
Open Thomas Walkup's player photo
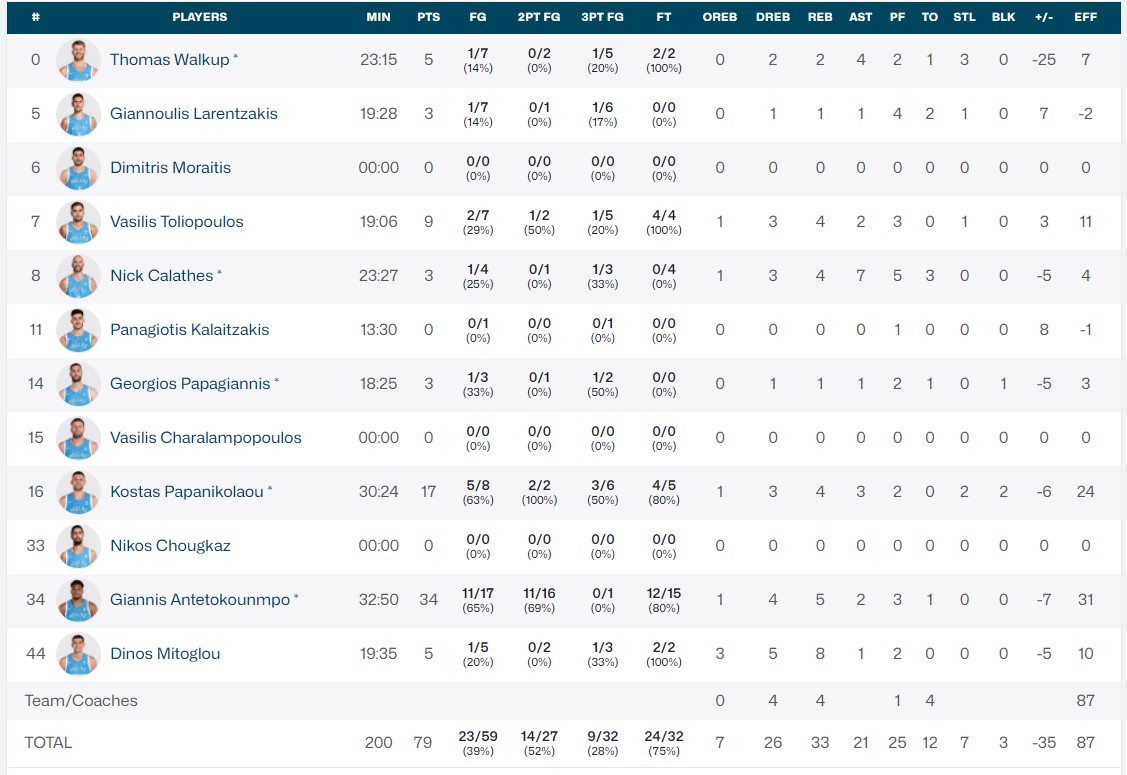(x=78, y=60)
